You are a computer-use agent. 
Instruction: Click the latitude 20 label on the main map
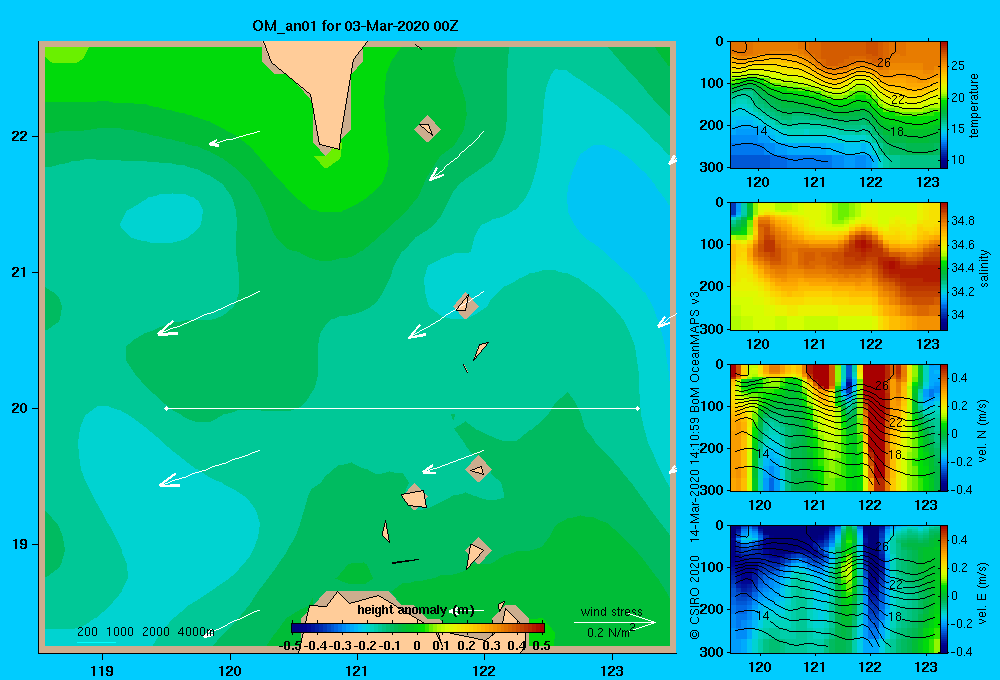20,408
